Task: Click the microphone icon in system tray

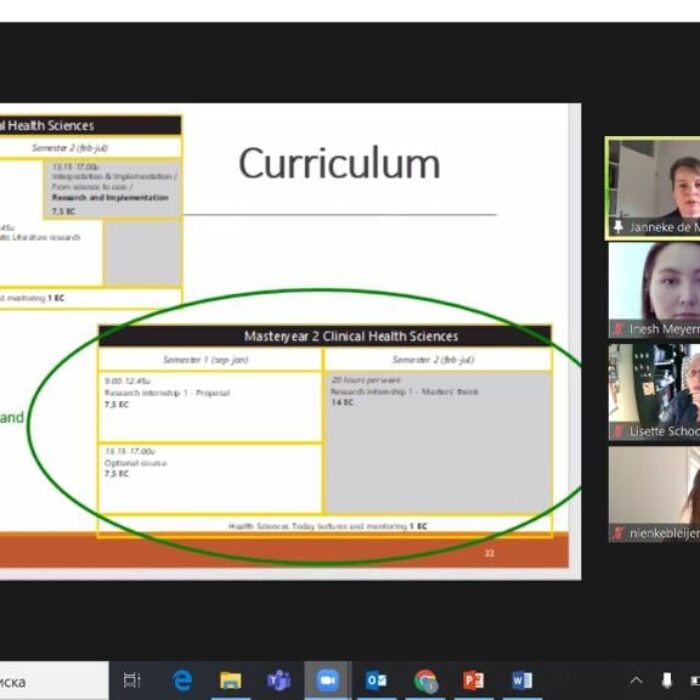Action: [667, 681]
